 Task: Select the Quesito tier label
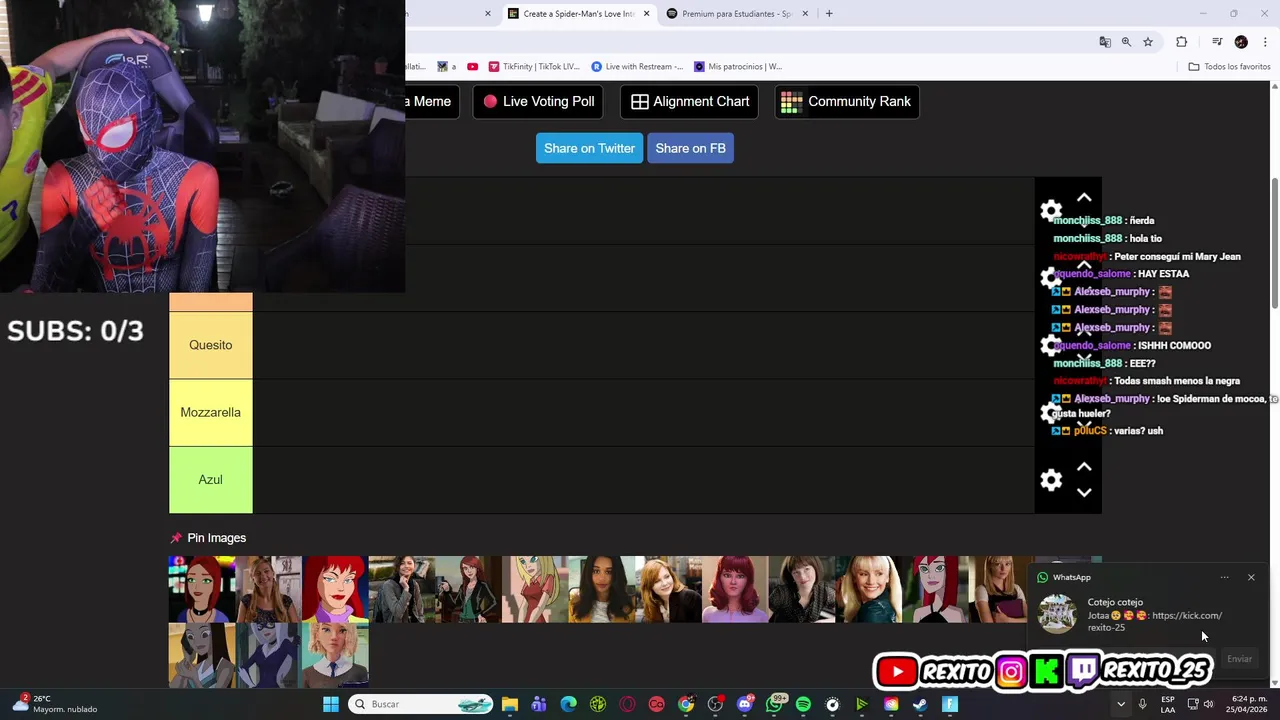[x=210, y=345]
